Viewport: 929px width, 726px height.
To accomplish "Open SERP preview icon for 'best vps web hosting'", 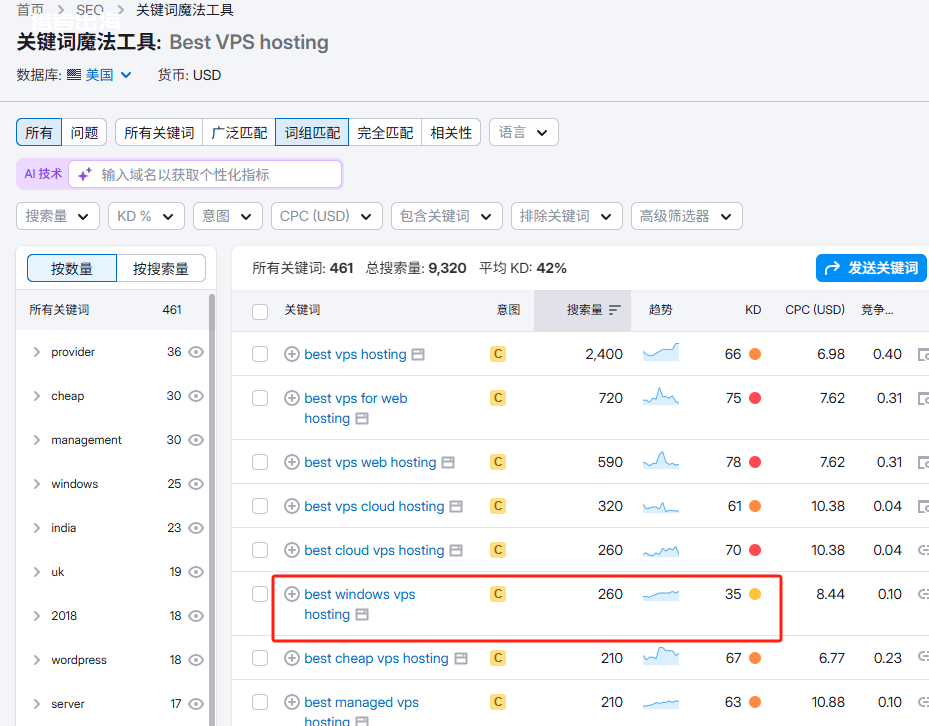I will tap(448, 463).
